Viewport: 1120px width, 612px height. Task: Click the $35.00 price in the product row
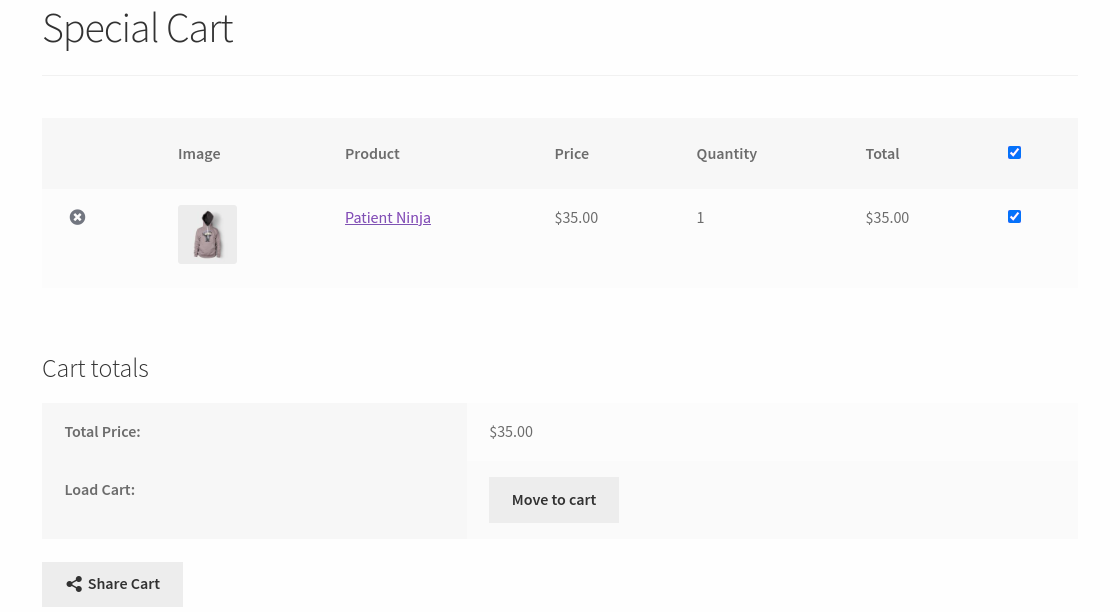(x=576, y=217)
